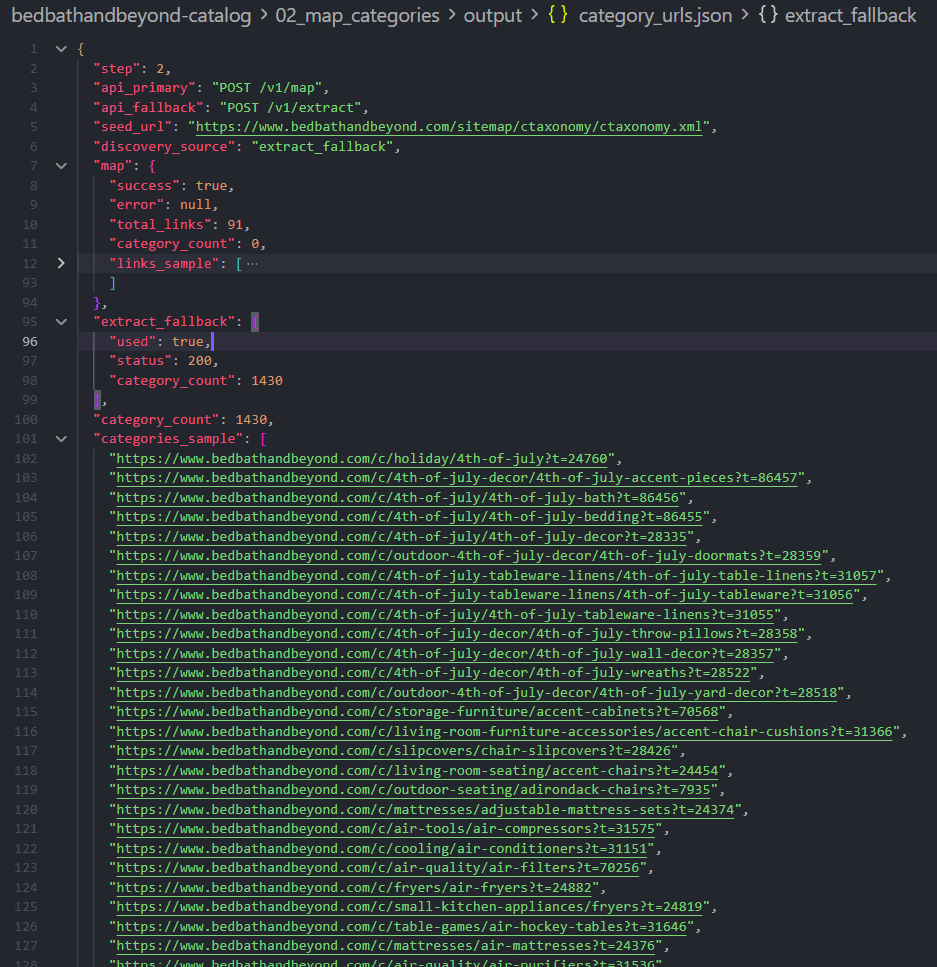
Task: Click the JSON braces icon before category_urls.json
Action: (558, 15)
